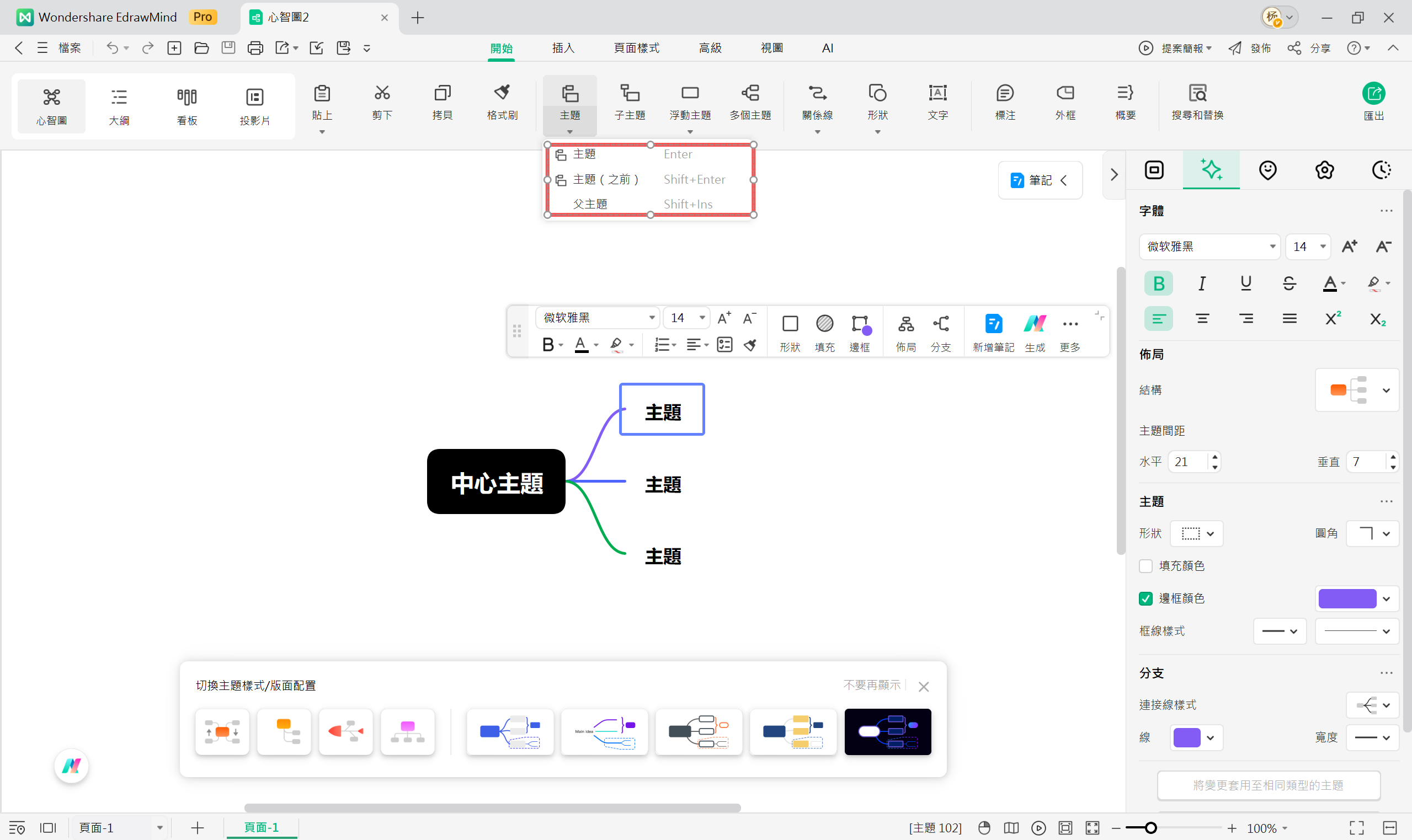Expand the 結構 structure layout dropdown
Screen dimensions: 1412x840
click(1386, 390)
